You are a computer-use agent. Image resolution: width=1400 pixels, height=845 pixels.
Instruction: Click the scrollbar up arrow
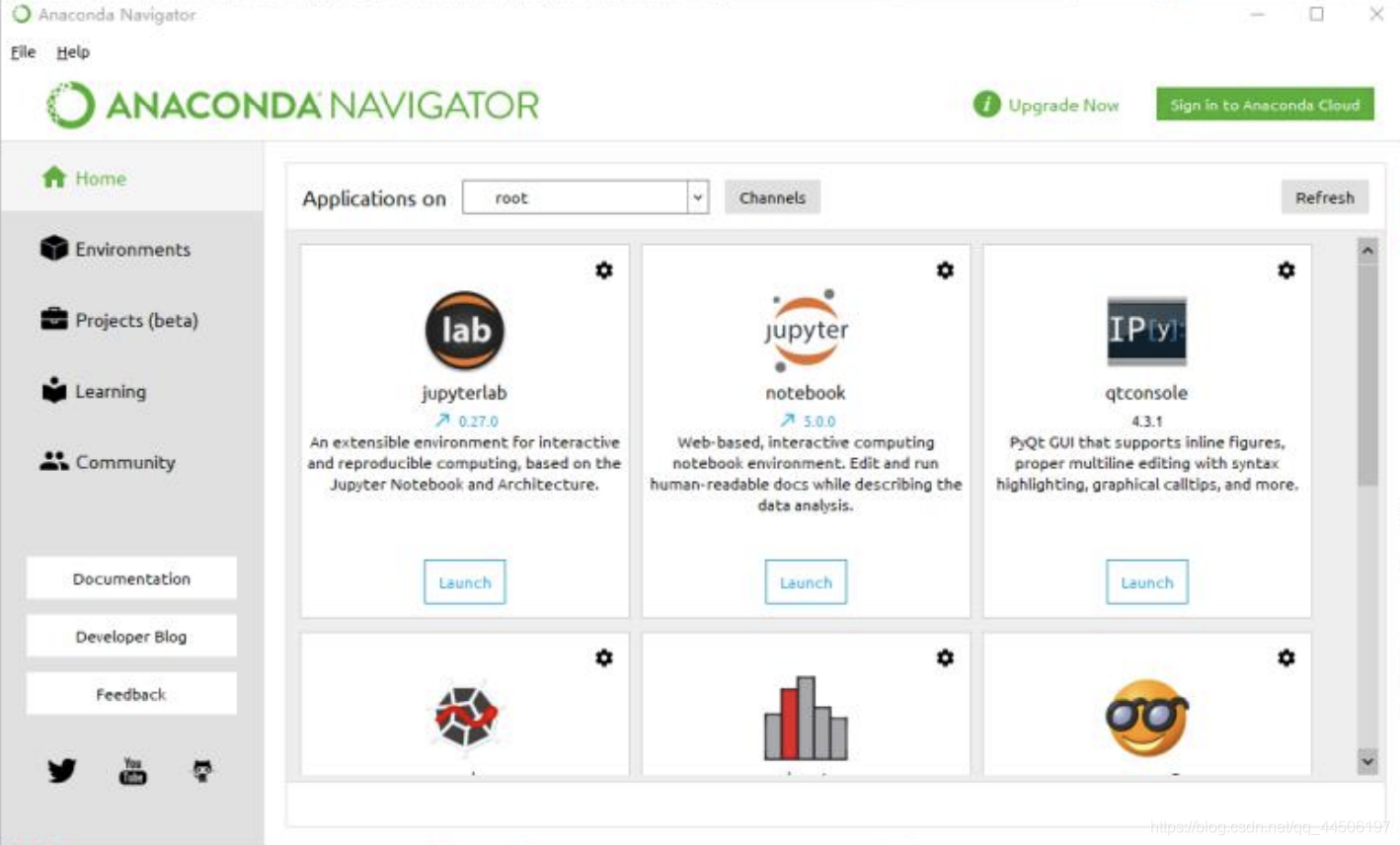(x=1367, y=251)
